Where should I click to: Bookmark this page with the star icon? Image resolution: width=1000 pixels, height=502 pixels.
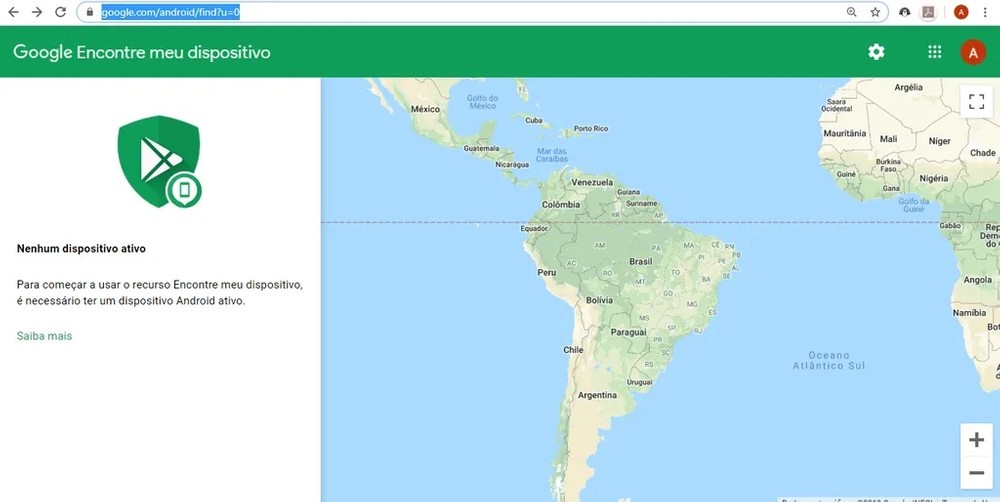[x=875, y=12]
